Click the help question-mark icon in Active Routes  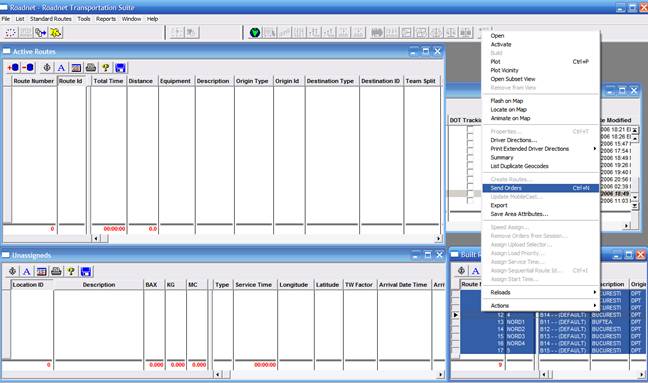(105, 67)
